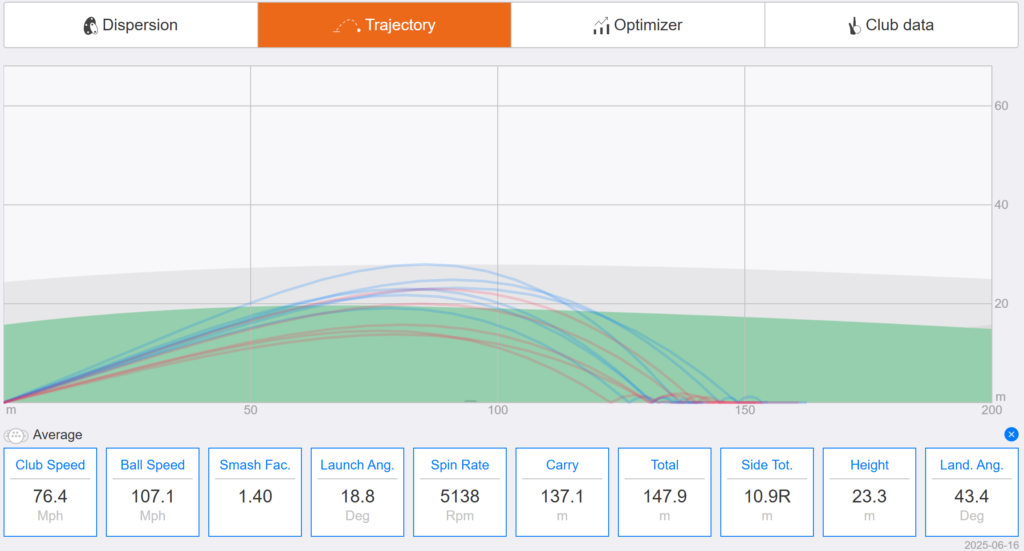Screen dimensions: 1024x551
Task: Close the Average data panel
Action: [x=1011, y=434]
